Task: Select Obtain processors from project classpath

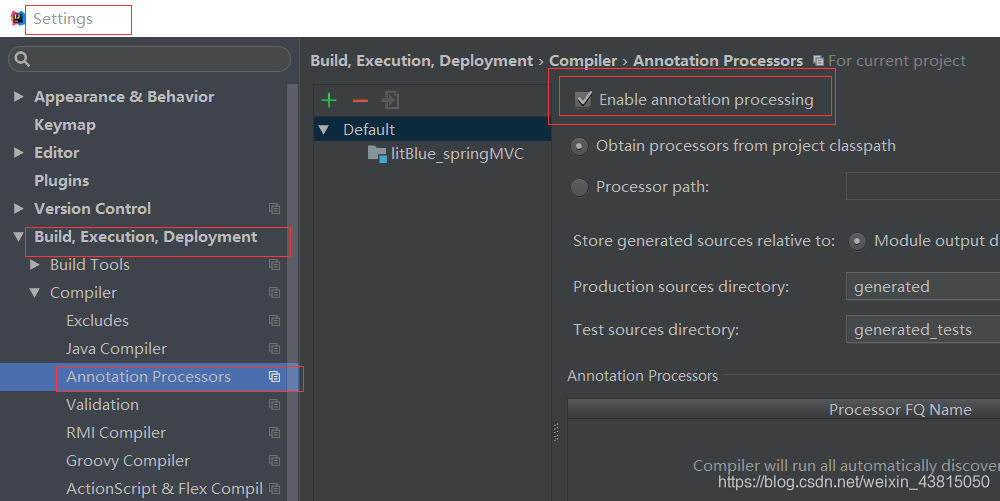Action: (579, 147)
